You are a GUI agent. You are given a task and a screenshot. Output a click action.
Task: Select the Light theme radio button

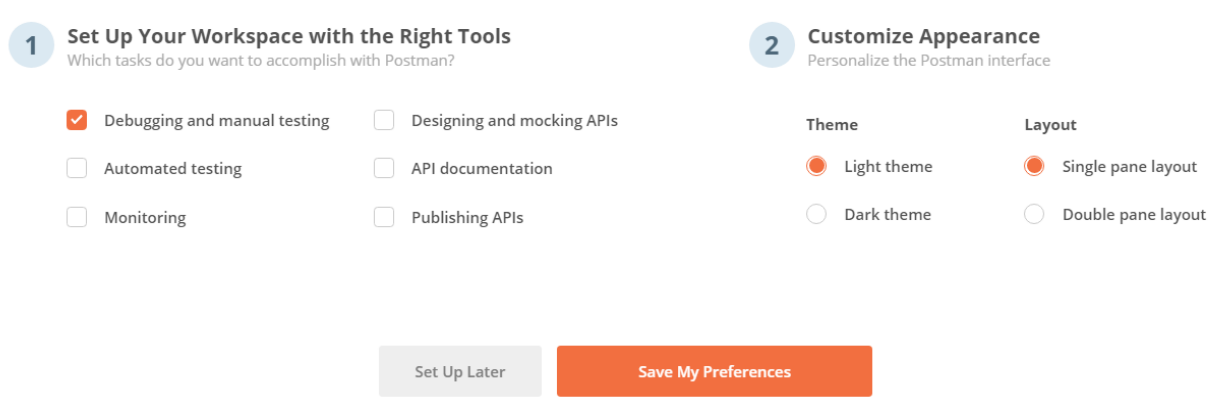(x=817, y=166)
